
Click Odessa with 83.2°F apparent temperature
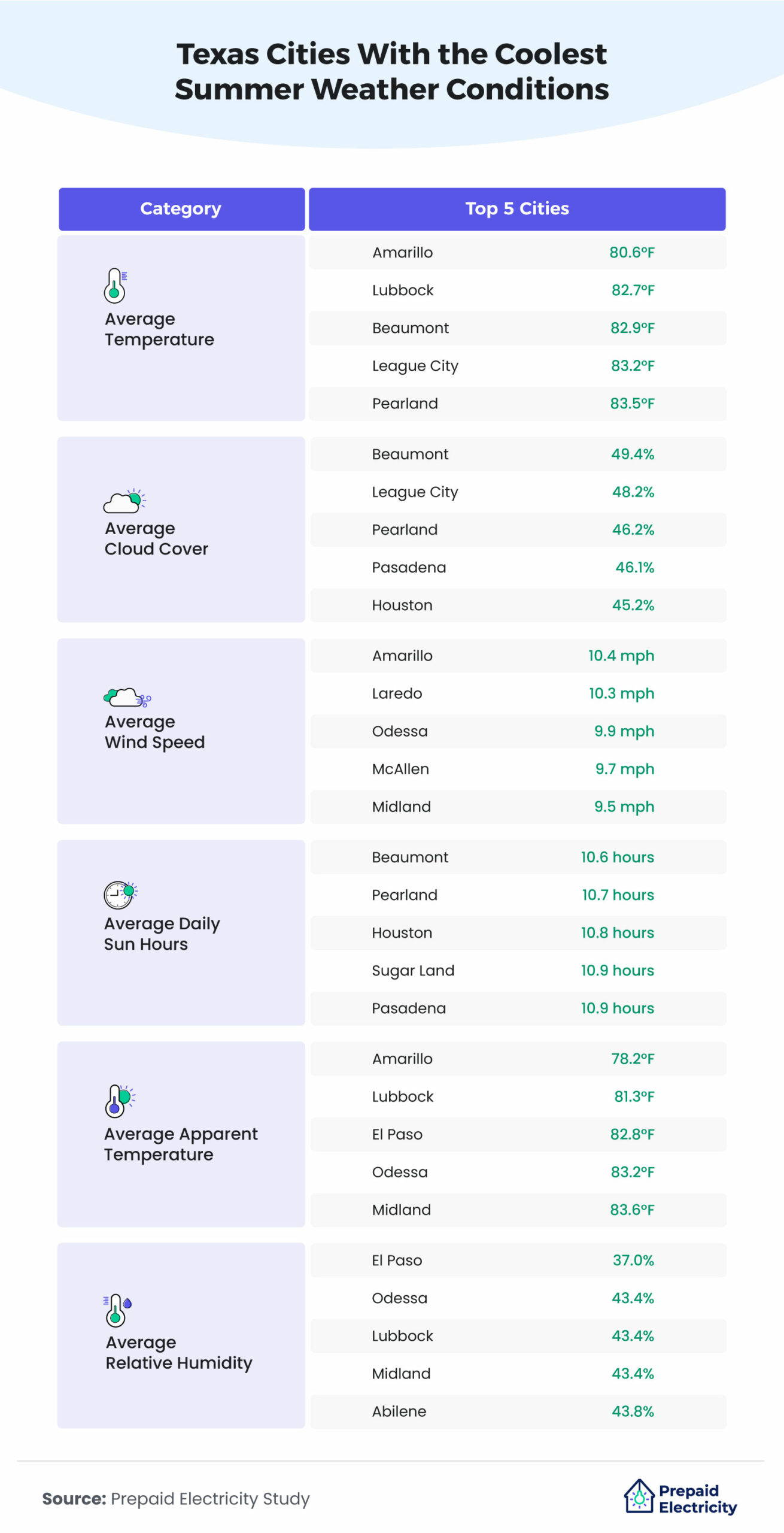400,1171
